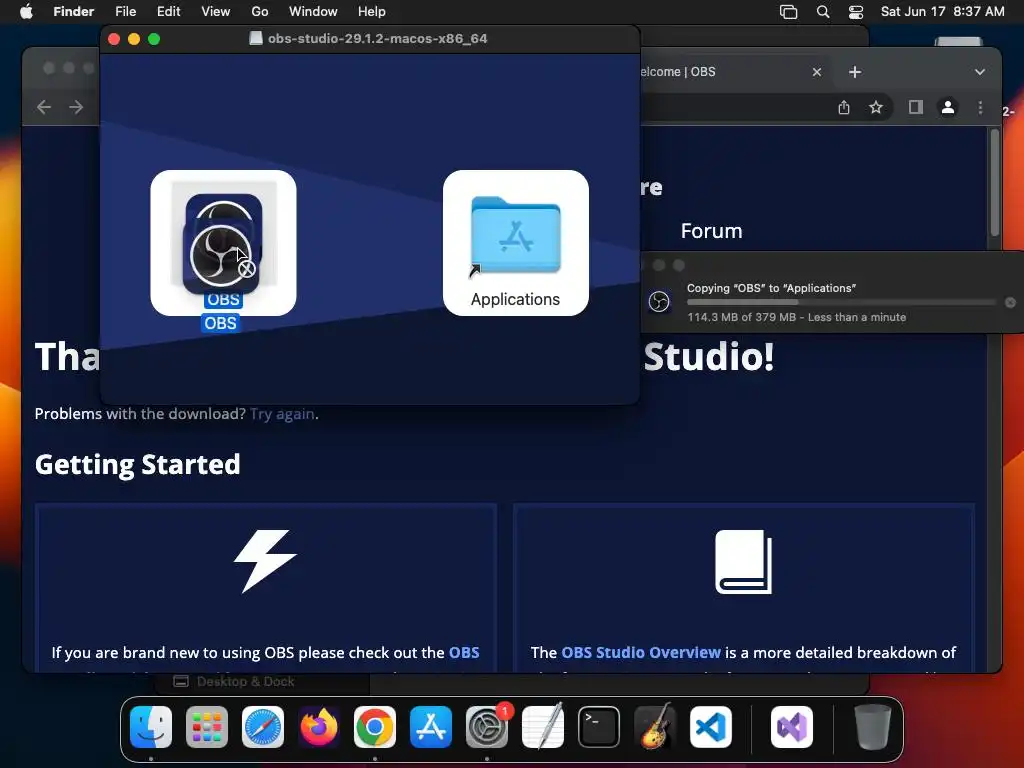Open the OBS Studio Overview link
This screenshot has width=1024, height=768.
pos(641,652)
